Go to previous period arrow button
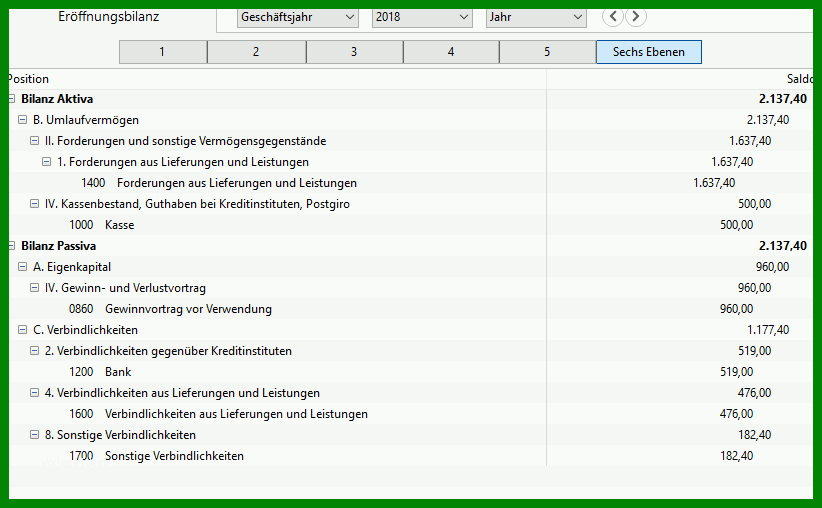This screenshot has width=822, height=508. tap(613, 16)
